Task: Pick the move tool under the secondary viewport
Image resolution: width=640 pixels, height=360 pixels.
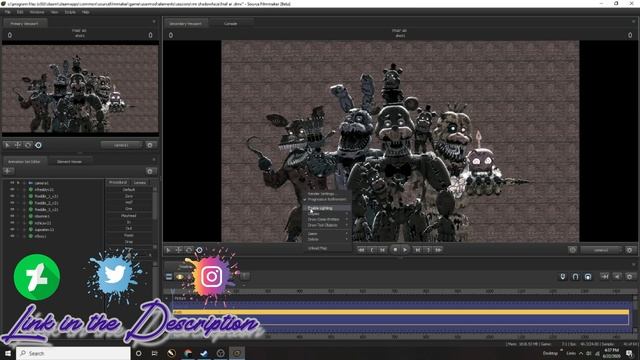Action: pyautogui.click(x=178, y=250)
